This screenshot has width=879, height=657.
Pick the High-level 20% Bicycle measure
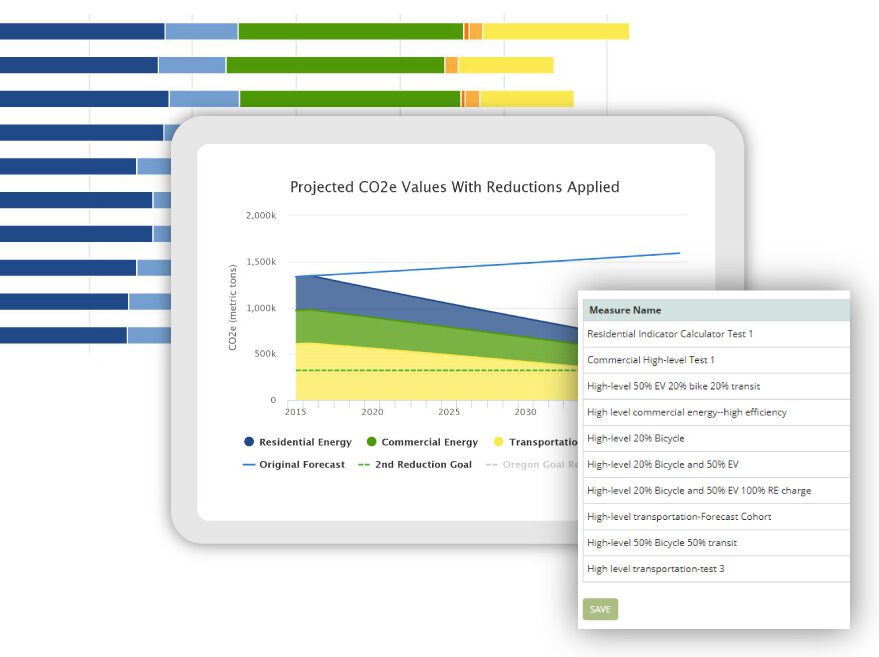pyautogui.click(x=716, y=438)
